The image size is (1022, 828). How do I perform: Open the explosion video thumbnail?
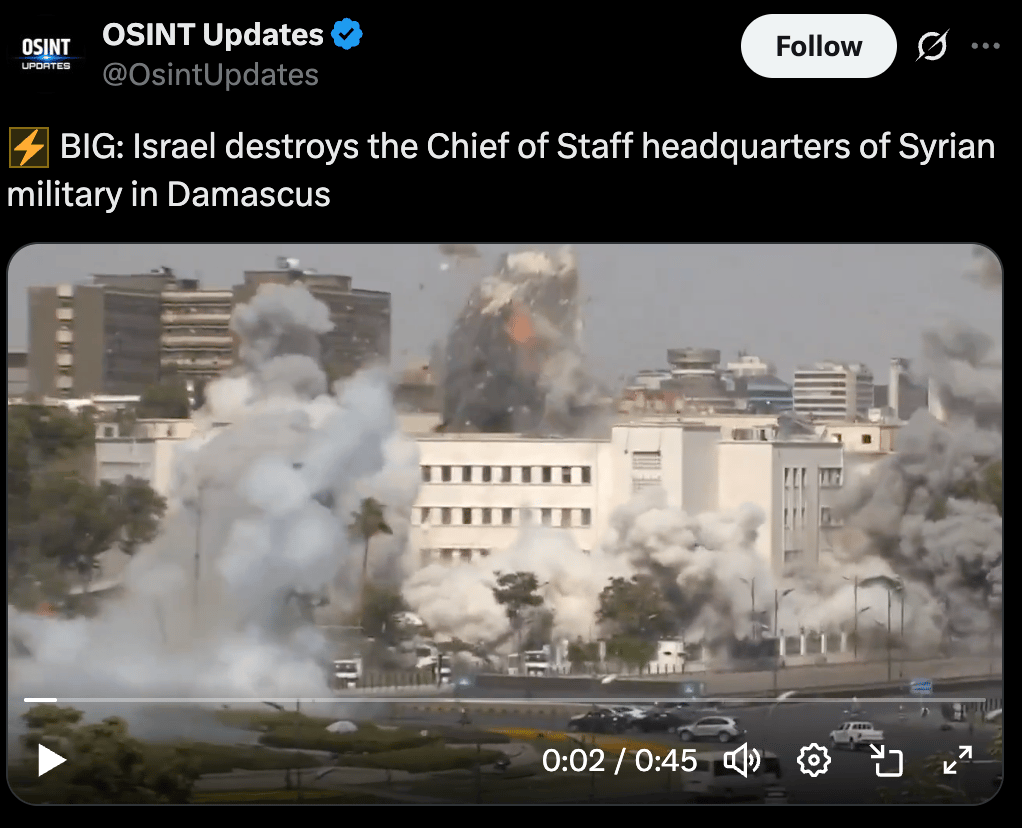coord(504,524)
